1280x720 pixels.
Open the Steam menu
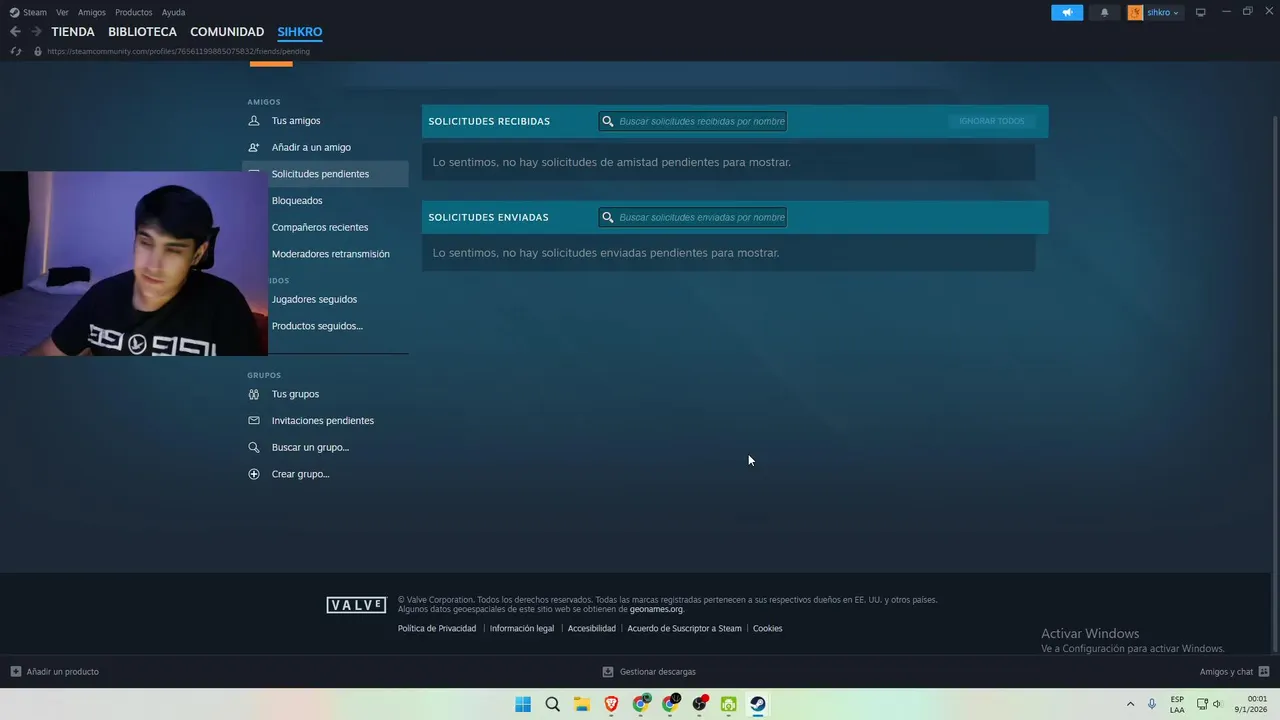[35, 12]
